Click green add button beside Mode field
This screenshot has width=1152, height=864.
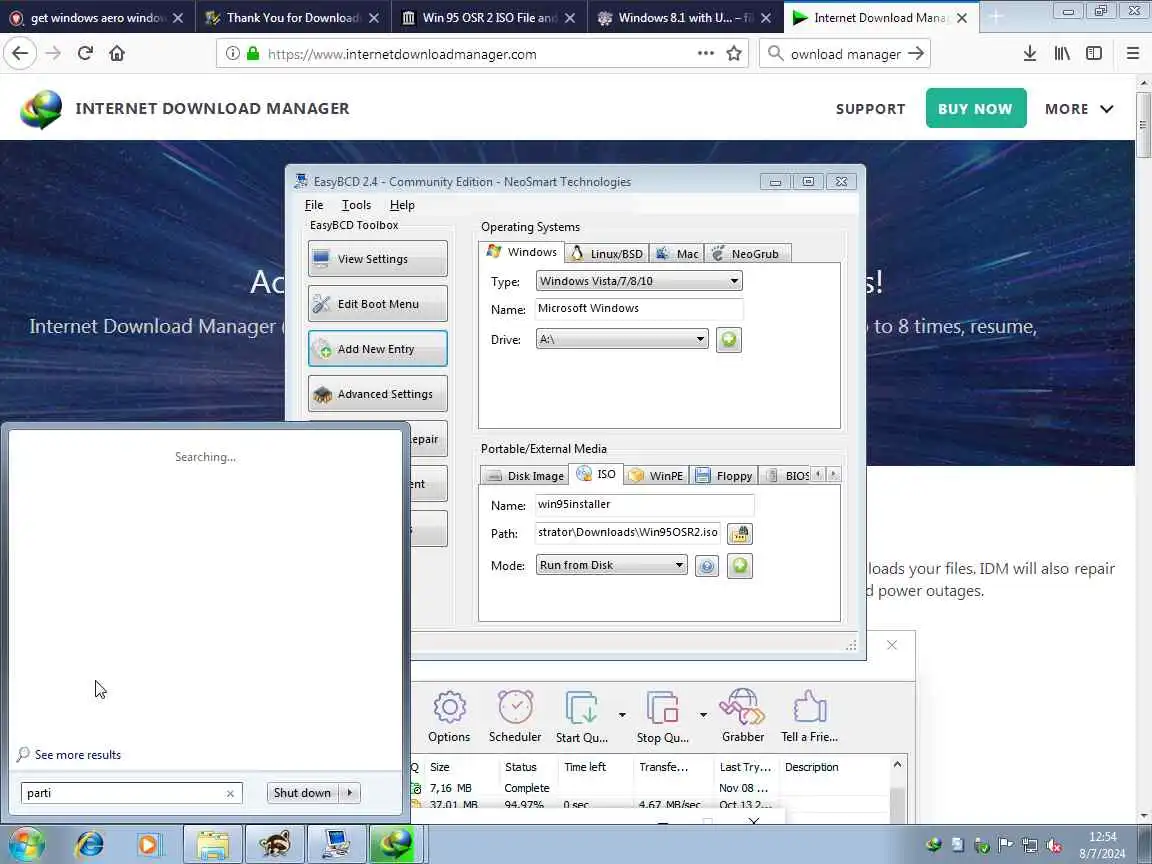tap(739, 566)
